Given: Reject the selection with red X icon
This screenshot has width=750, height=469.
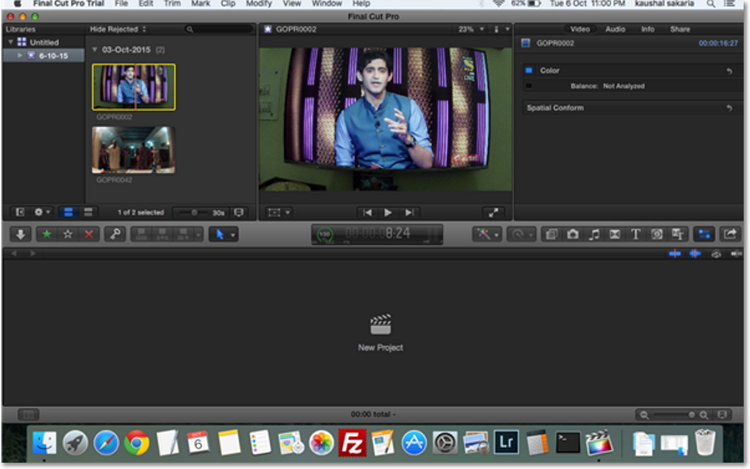Looking at the screenshot, I should [89, 233].
